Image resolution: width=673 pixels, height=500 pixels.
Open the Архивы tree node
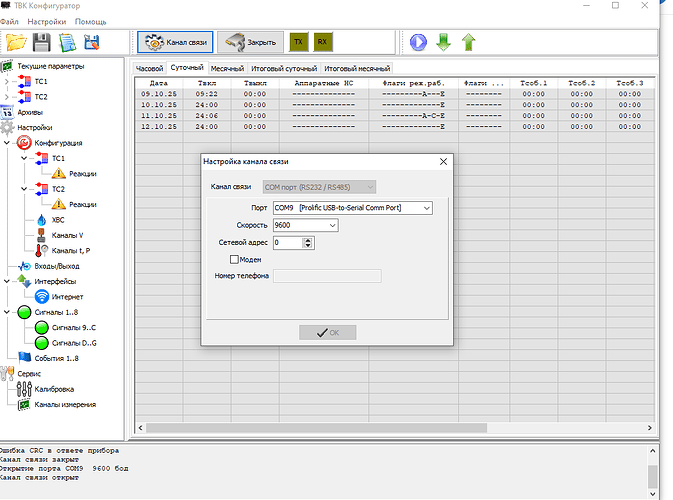[x=30, y=112]
